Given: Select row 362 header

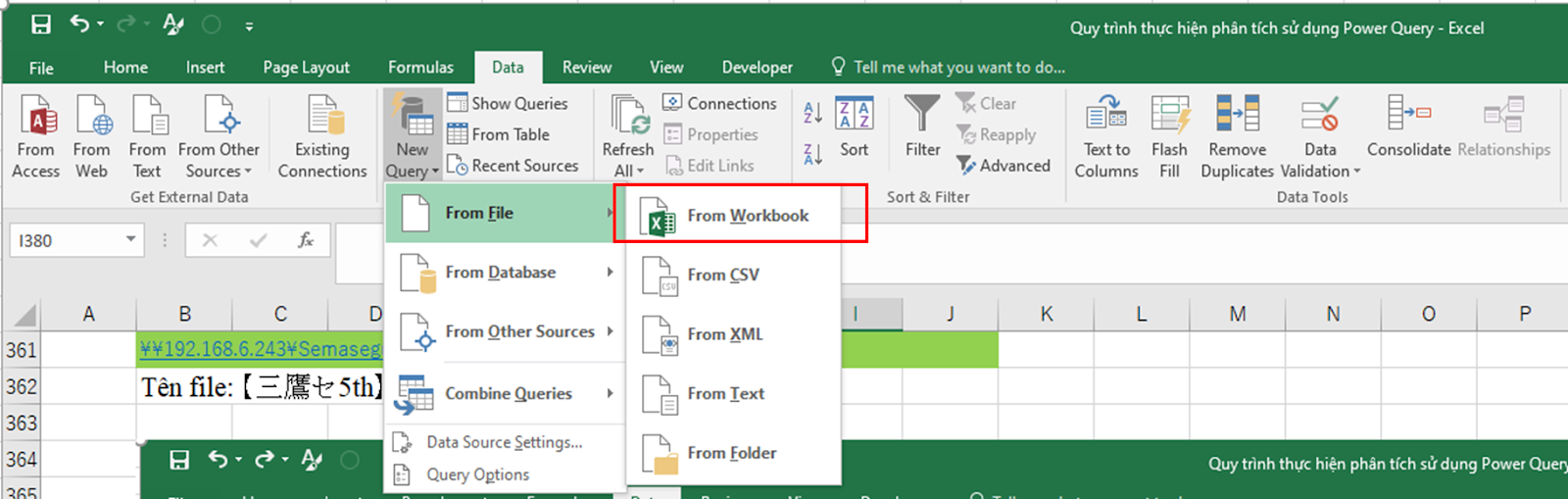Looking at the screenshot, I should pyautogui.click(x=22, y=386).
